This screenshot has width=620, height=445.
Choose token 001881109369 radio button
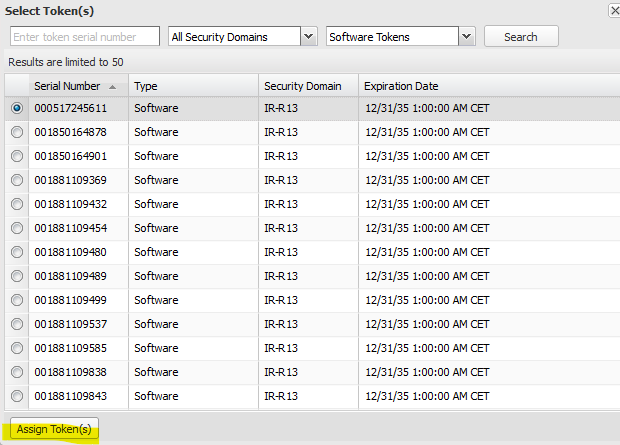[x=17, y=180]
